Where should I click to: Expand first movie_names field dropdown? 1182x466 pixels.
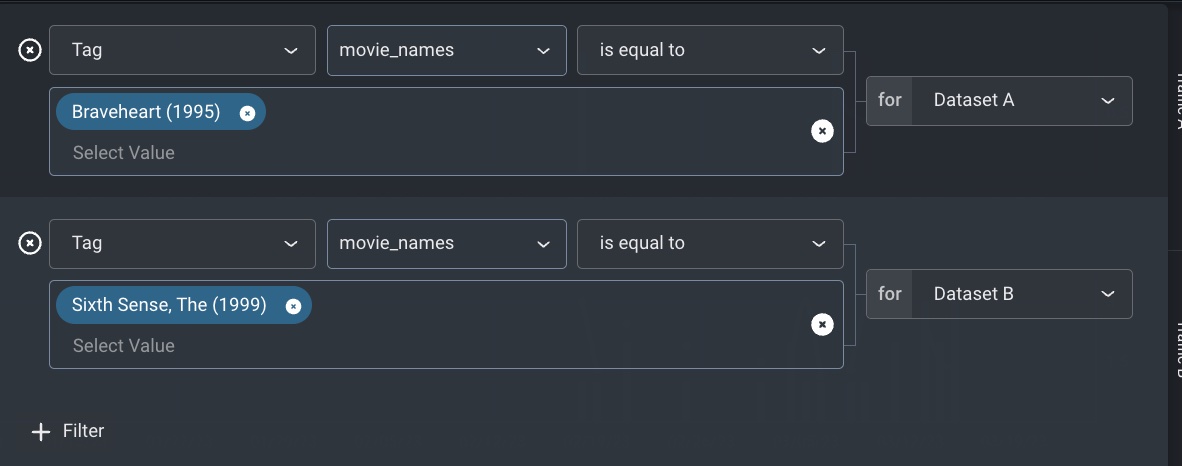point(446,51)
